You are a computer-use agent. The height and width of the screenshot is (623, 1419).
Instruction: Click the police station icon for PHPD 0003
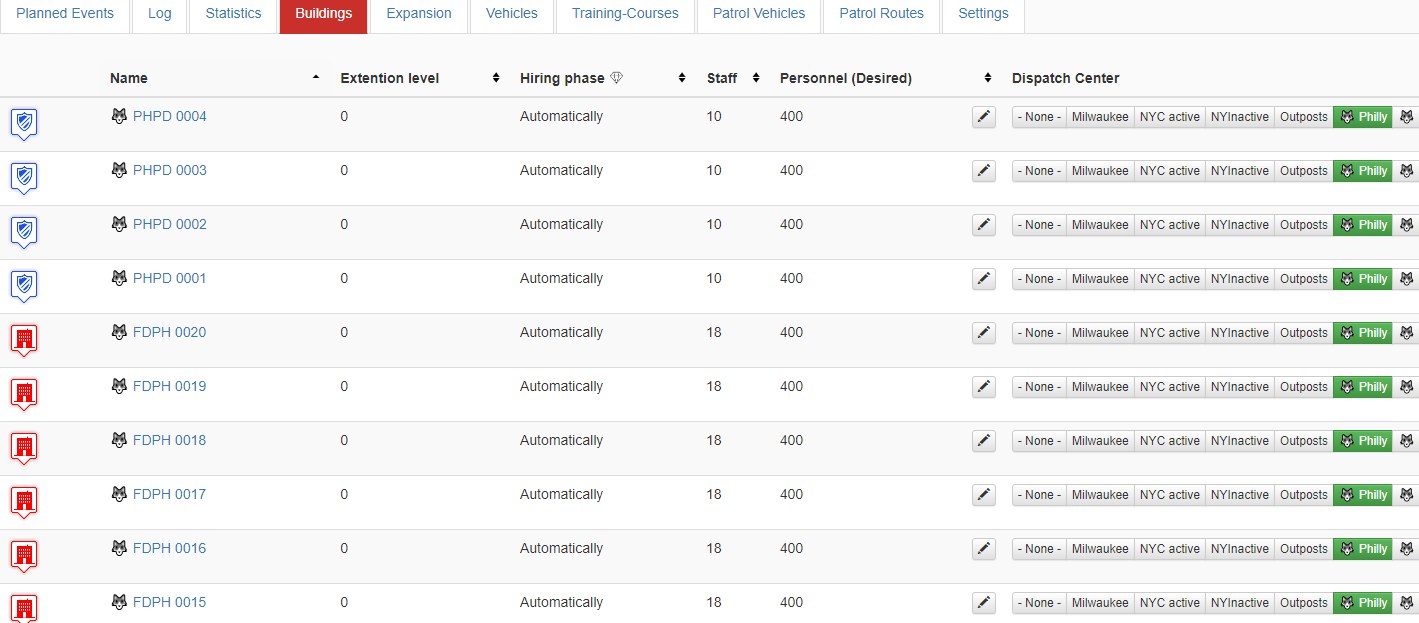click(x=24, y=178)
